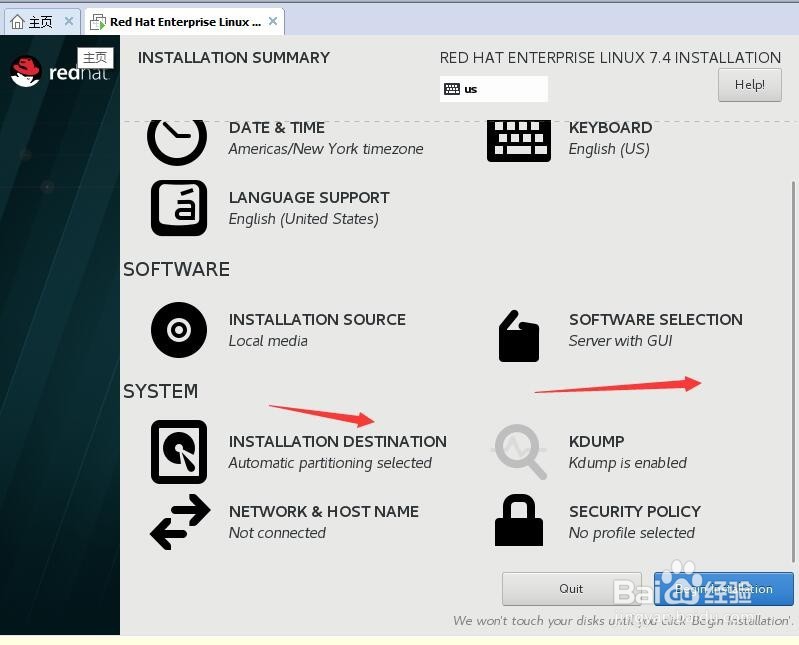Open KDUMP label

click(x=597, y=441)
